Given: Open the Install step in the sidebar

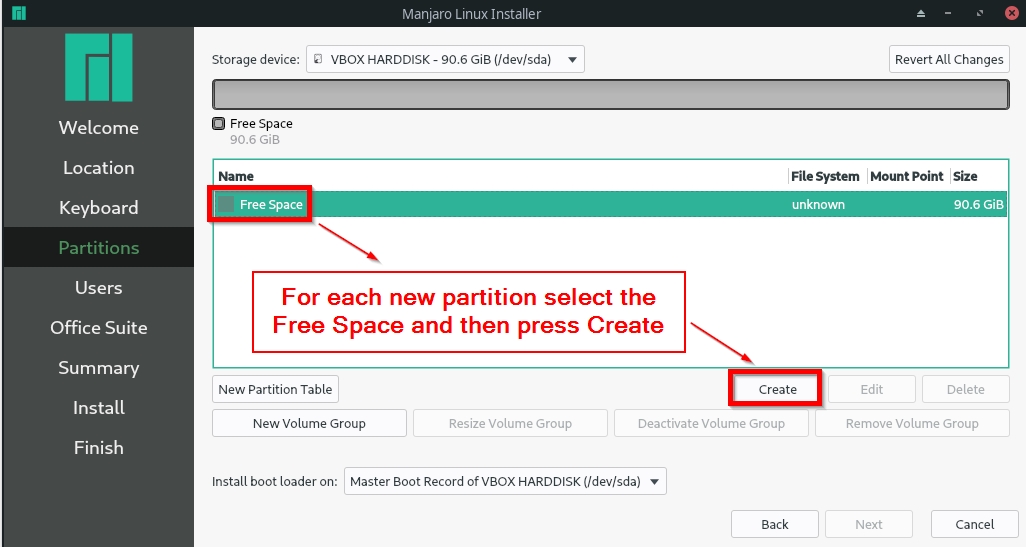Looking at the screenshot, I should click(x=99, y=408).
